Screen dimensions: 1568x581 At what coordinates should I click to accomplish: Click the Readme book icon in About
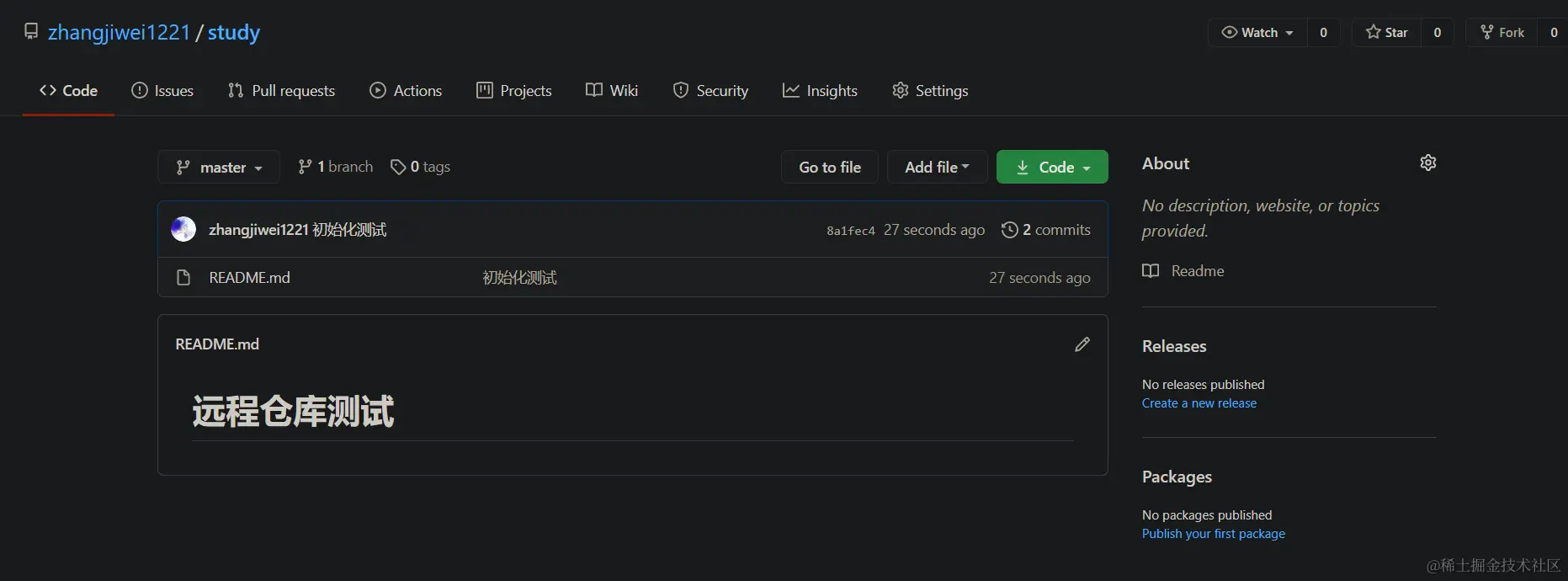click(1151, 270)
